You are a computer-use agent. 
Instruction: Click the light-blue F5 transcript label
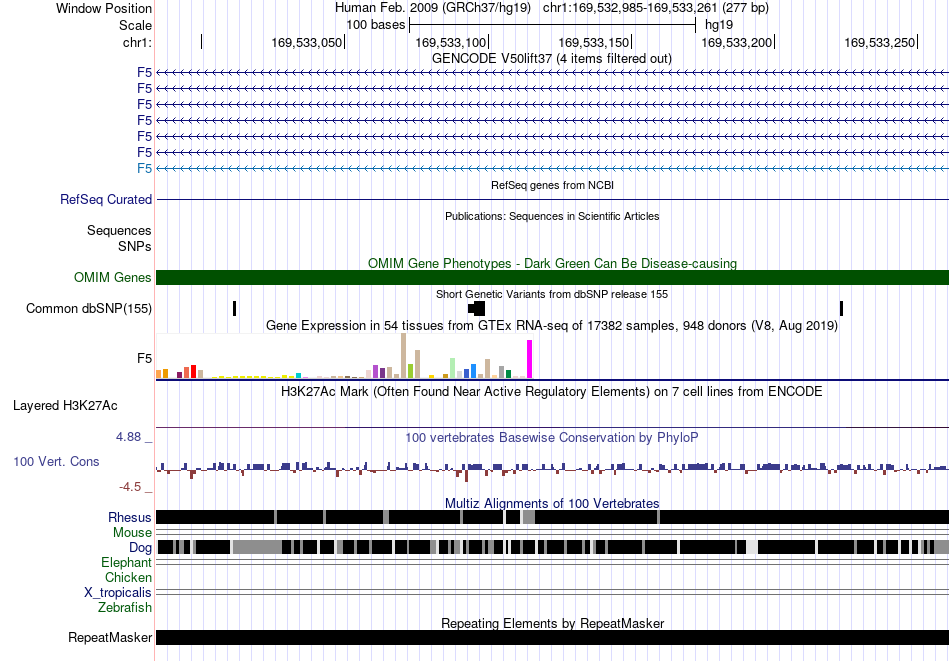[x=144, y=168]
